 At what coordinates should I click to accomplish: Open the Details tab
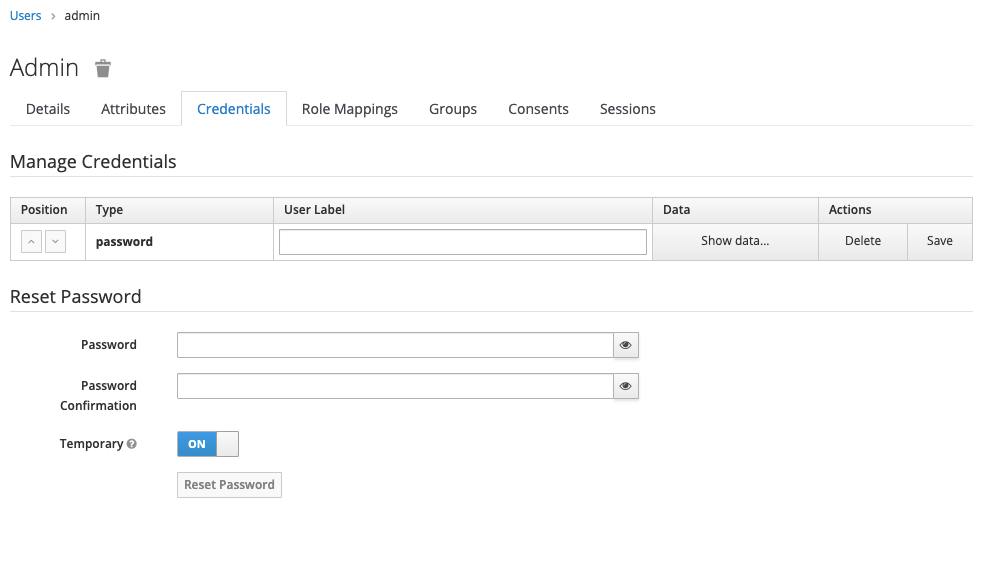[48, 109]
